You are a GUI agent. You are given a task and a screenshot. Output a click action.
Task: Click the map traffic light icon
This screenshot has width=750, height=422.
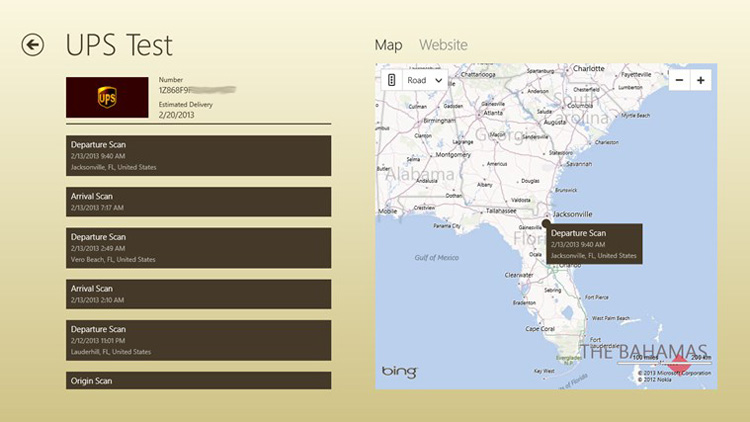[x=391, y=80]
